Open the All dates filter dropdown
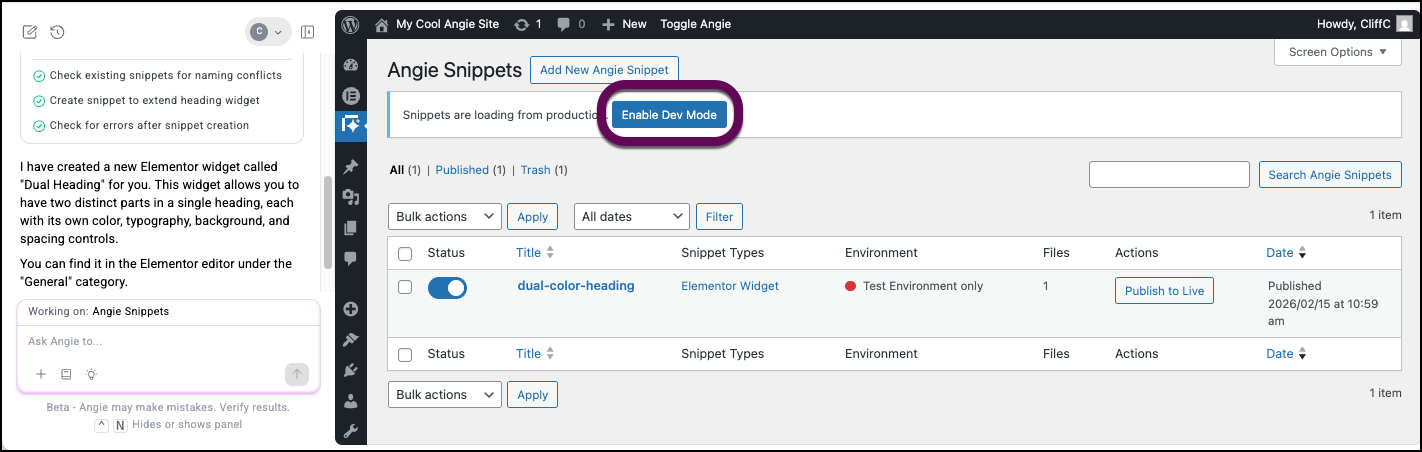Image resolution: width=1422 pixels, height=452 pixels. tap(631, 216)
